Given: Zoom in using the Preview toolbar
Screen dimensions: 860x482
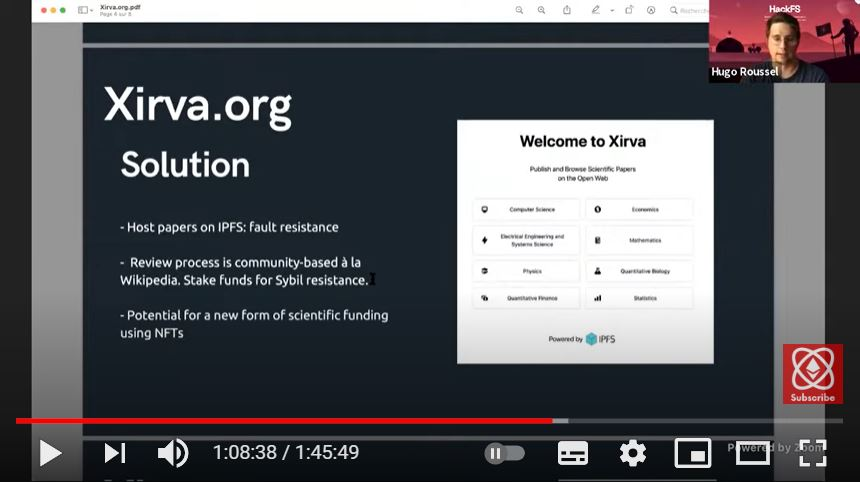Looking at the screenshot, I should 541,10.
